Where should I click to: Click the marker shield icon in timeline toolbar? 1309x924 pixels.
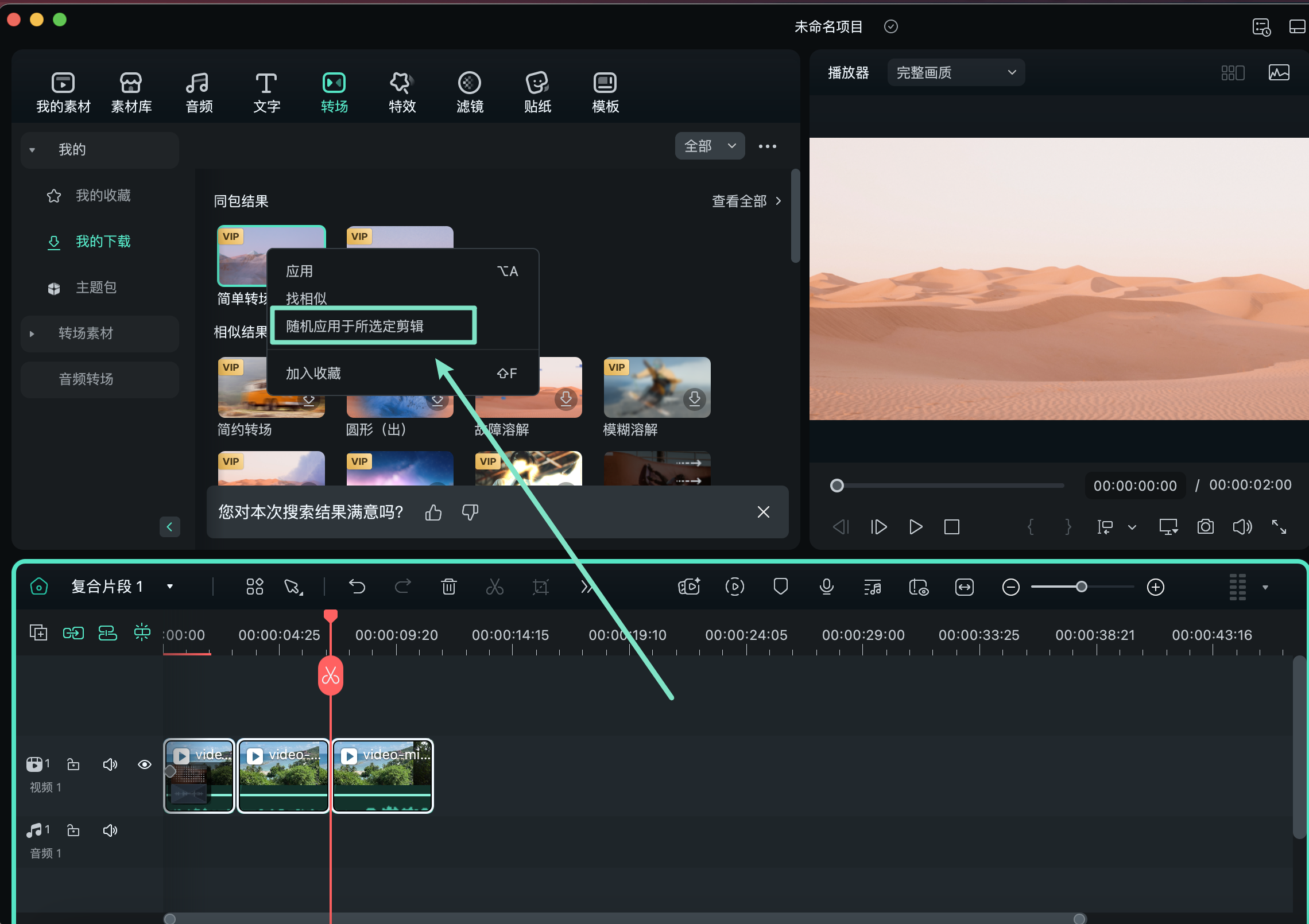click(780, 587)
